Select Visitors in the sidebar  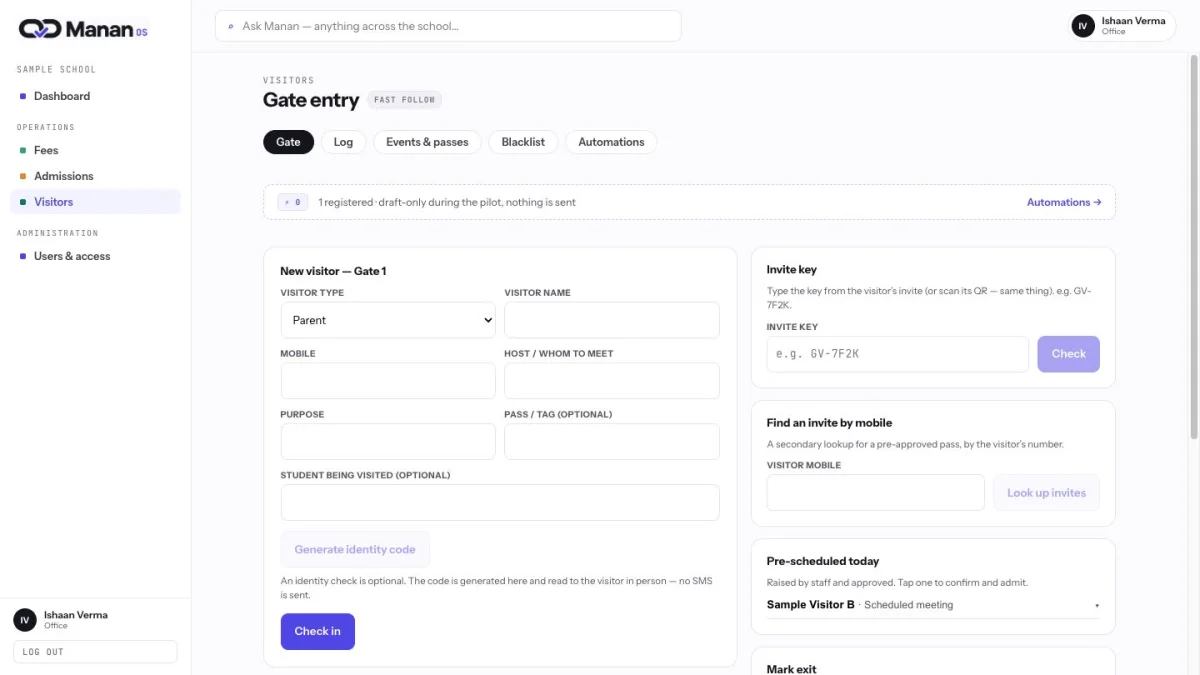pos(96,202)
